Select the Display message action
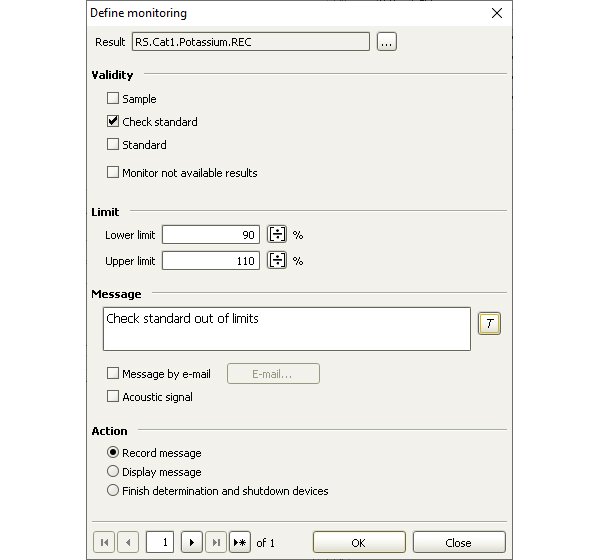 coord(113,471)
